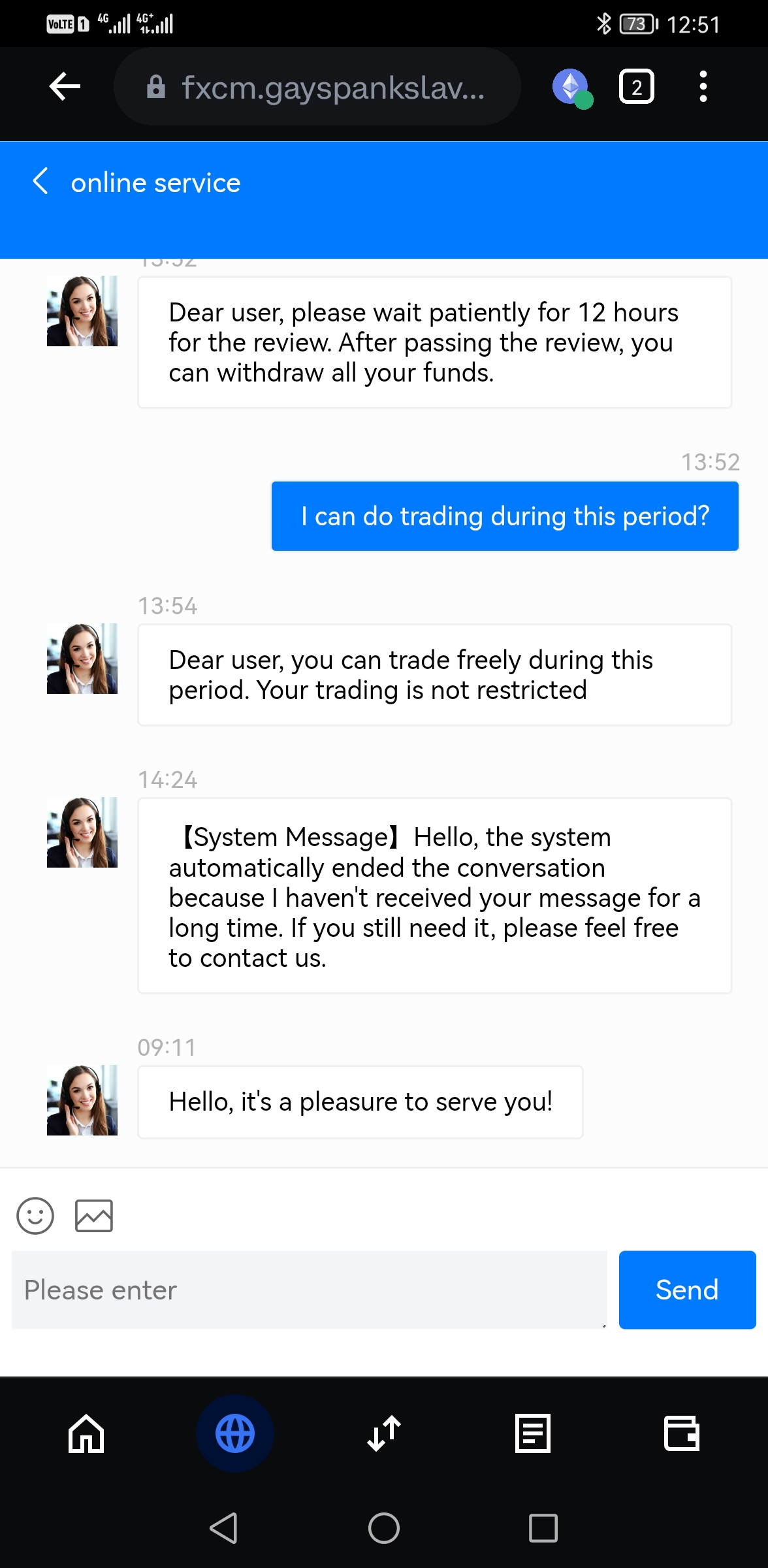Open the swap arrows tab

[384, 1433]
